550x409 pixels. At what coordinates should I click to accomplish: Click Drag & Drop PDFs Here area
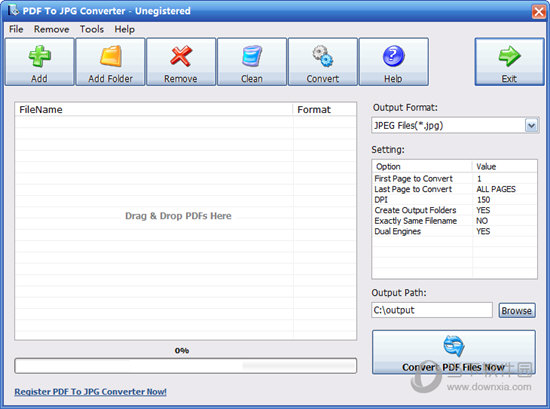(x=178, y=216)
